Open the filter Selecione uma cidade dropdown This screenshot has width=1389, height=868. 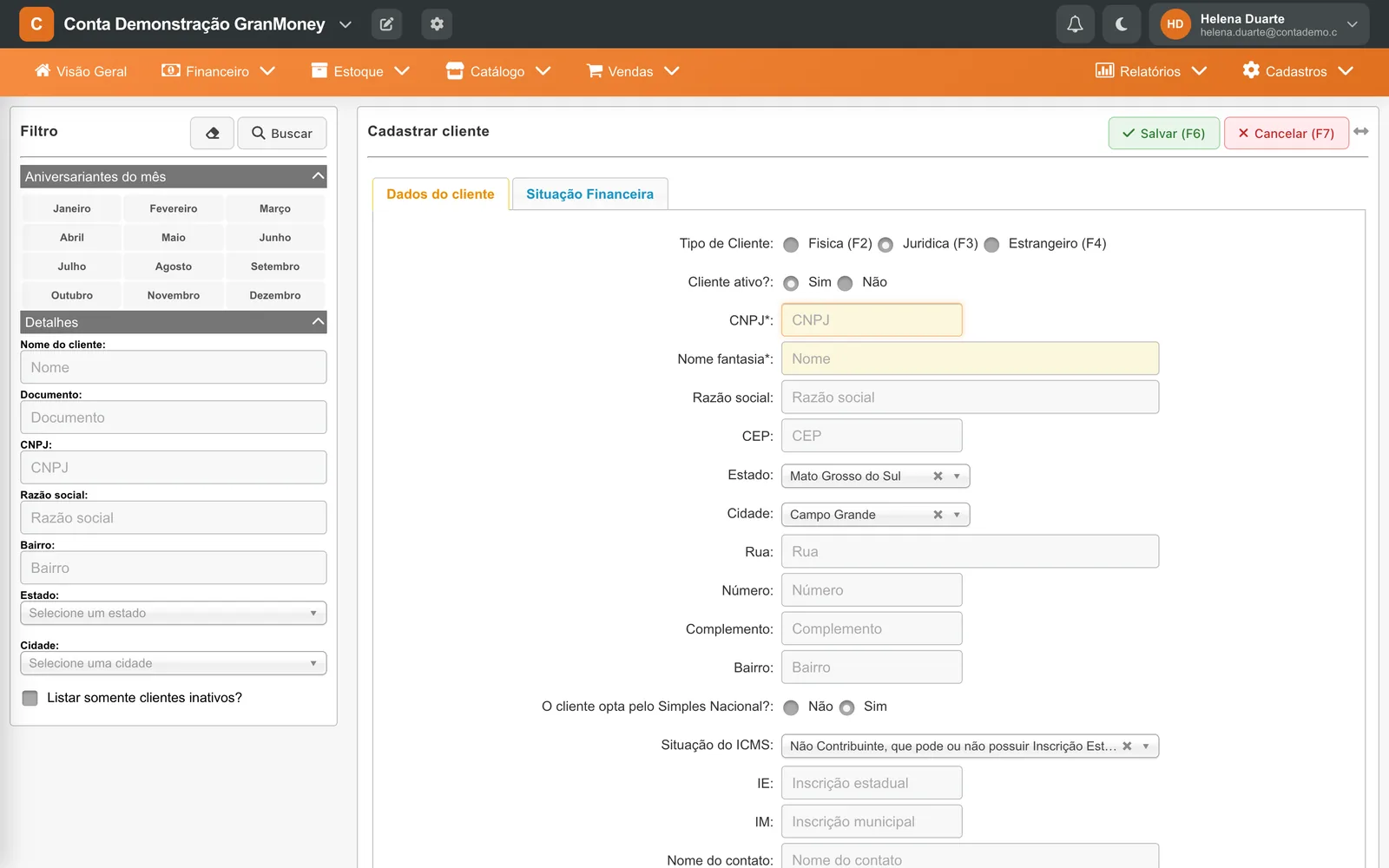(174, 663)
